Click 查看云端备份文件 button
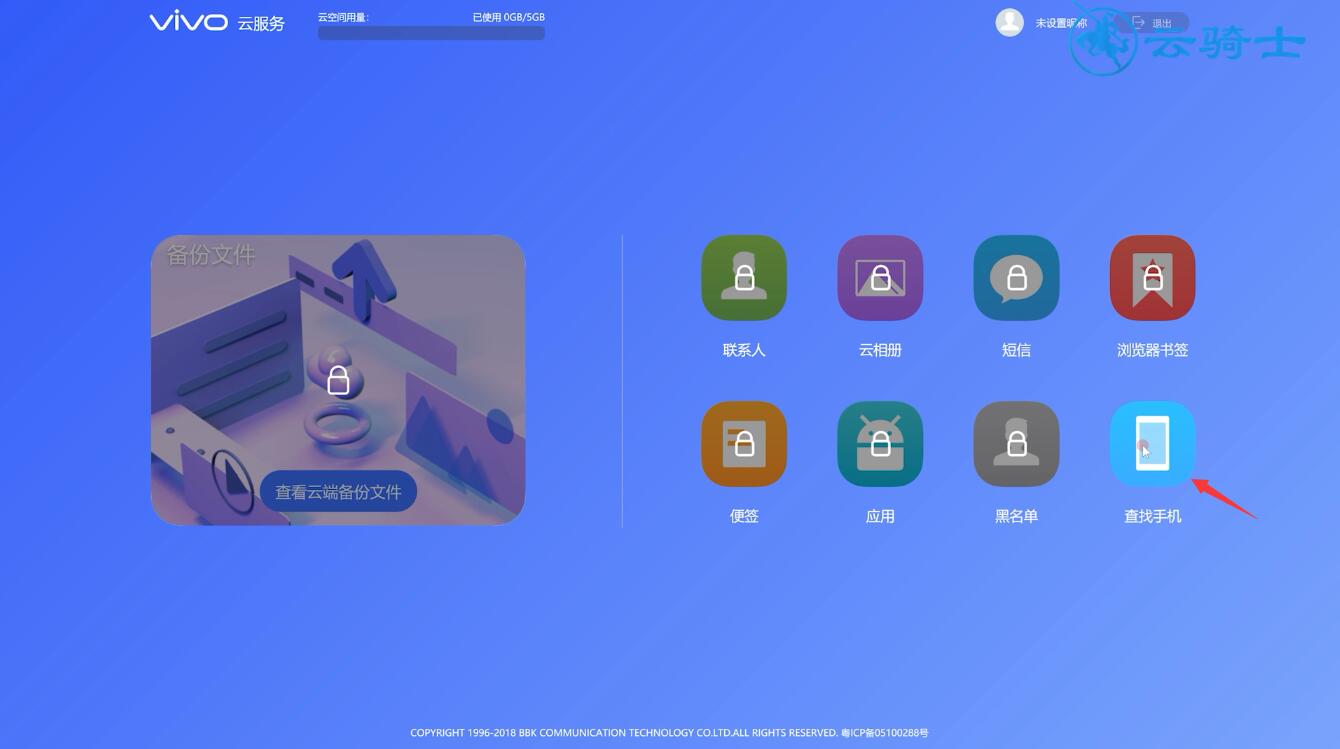Viewport: 1340px width, 749px height. coord(337,491)
